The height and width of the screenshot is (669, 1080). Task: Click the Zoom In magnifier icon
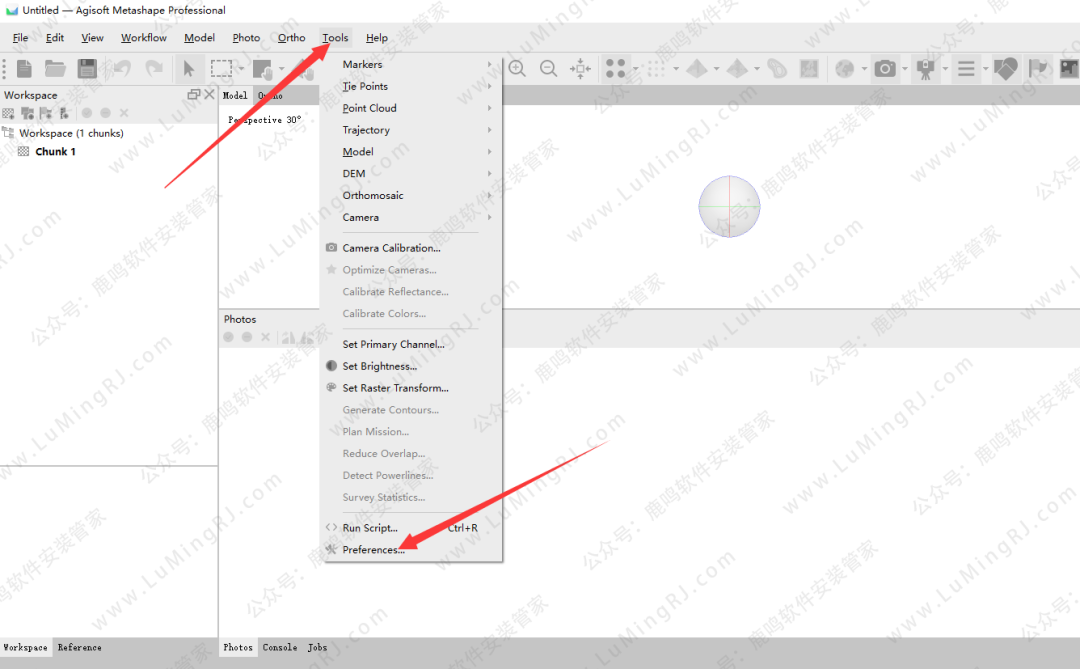pyautogui.click(x=517, y=68)
